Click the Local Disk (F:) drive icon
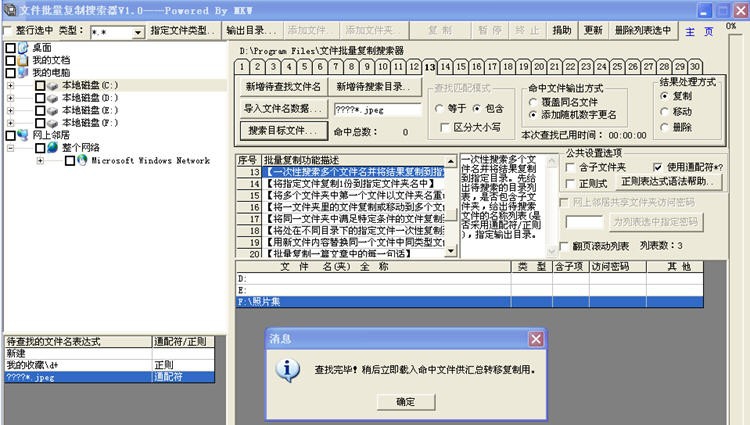The width and height of the screenshot is (750, 425). coord(54,122)
